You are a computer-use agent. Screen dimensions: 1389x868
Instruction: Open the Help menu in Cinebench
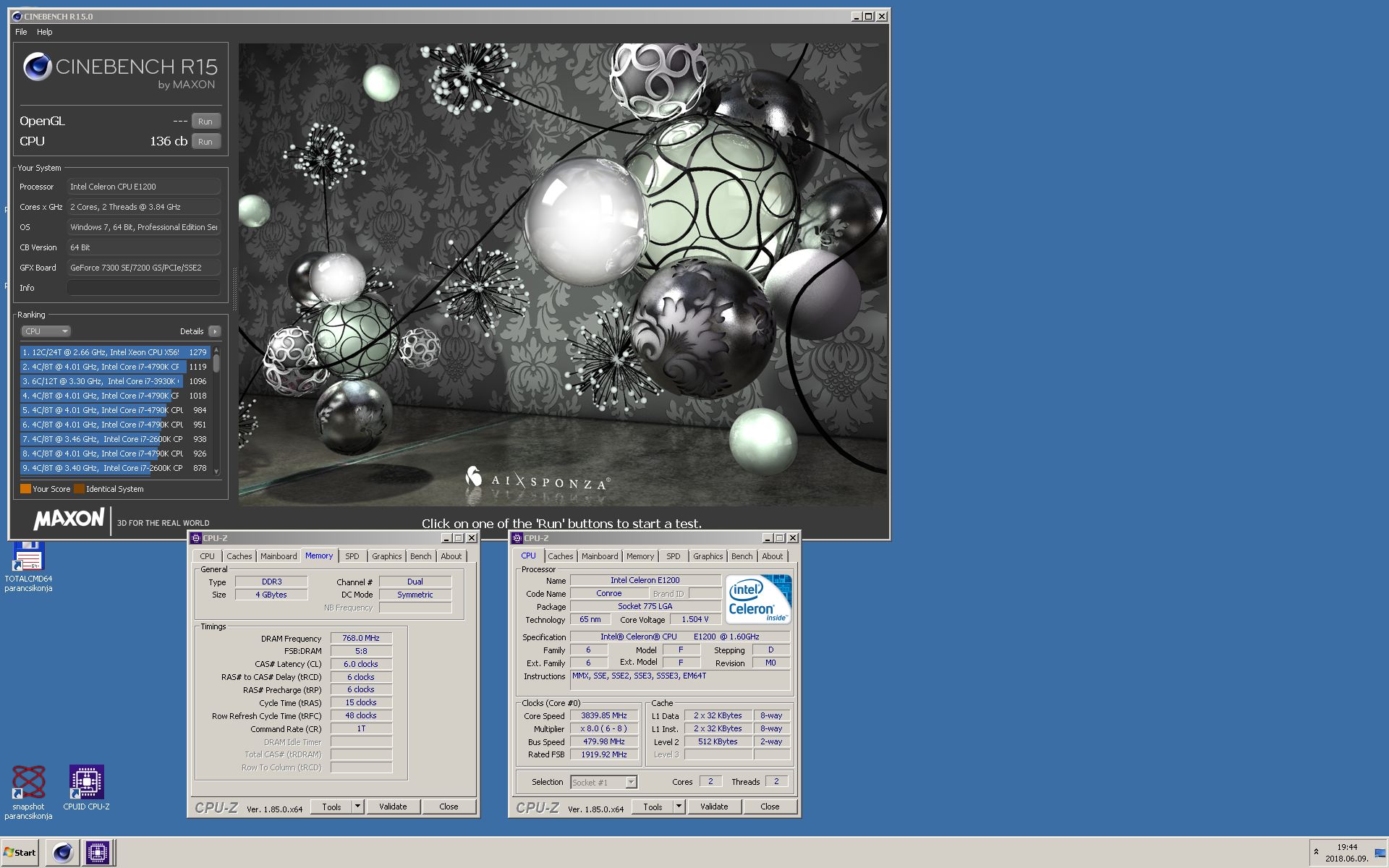point(45,32)
